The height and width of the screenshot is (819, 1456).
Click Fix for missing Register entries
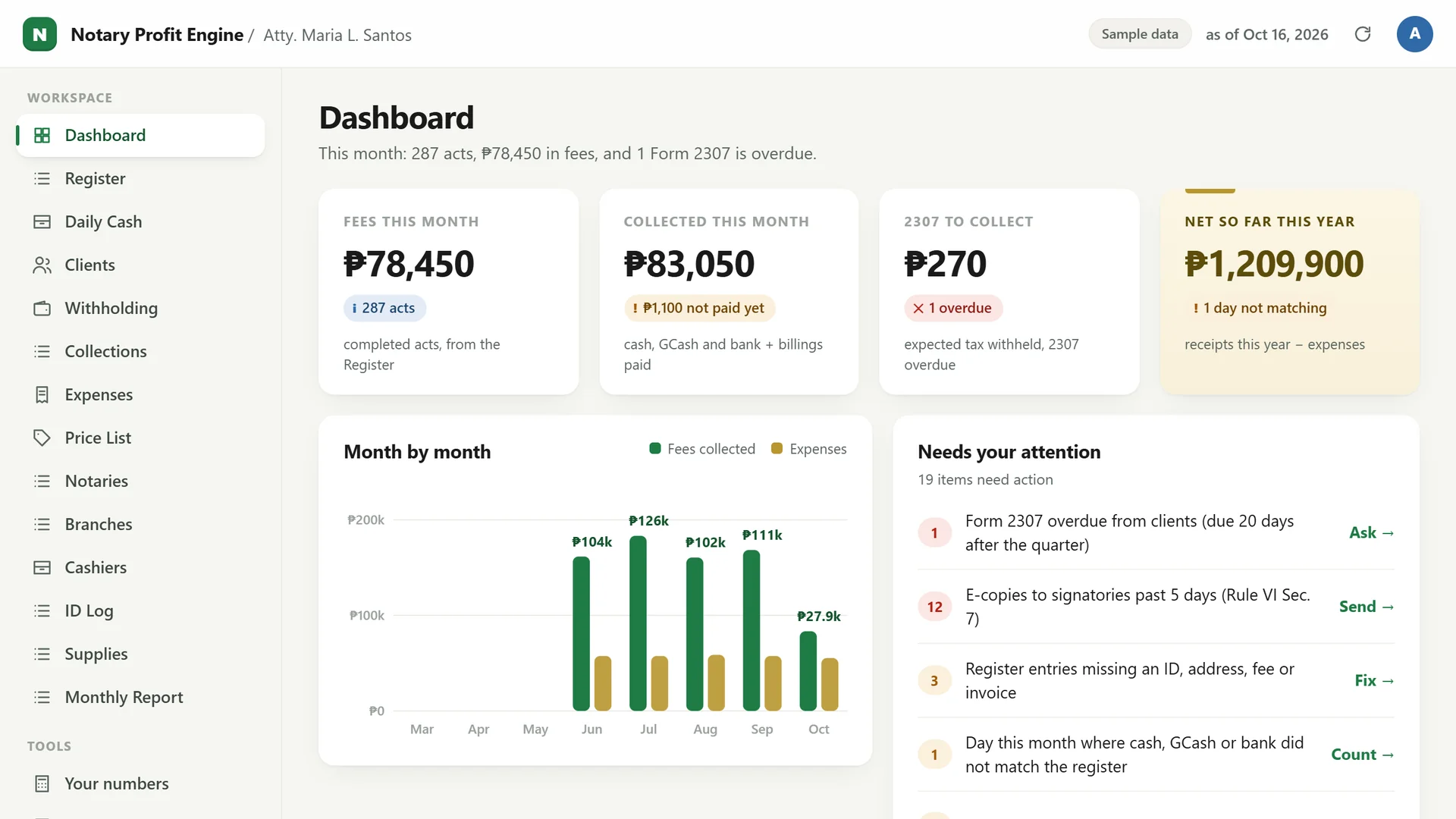click(x=1374, y=680)
